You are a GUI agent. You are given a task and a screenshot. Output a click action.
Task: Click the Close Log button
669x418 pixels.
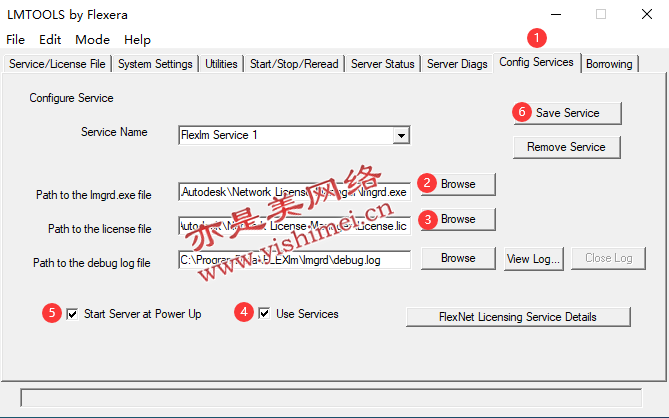(608, 258)
